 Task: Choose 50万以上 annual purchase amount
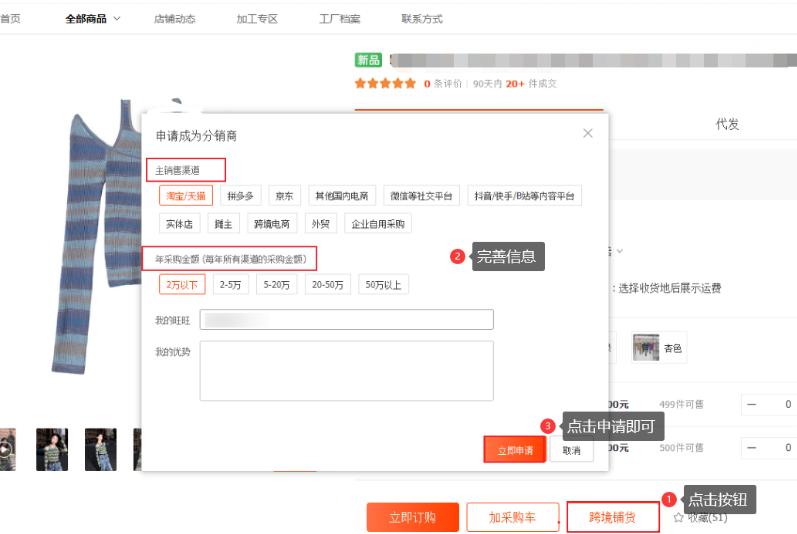click(384, 285)
